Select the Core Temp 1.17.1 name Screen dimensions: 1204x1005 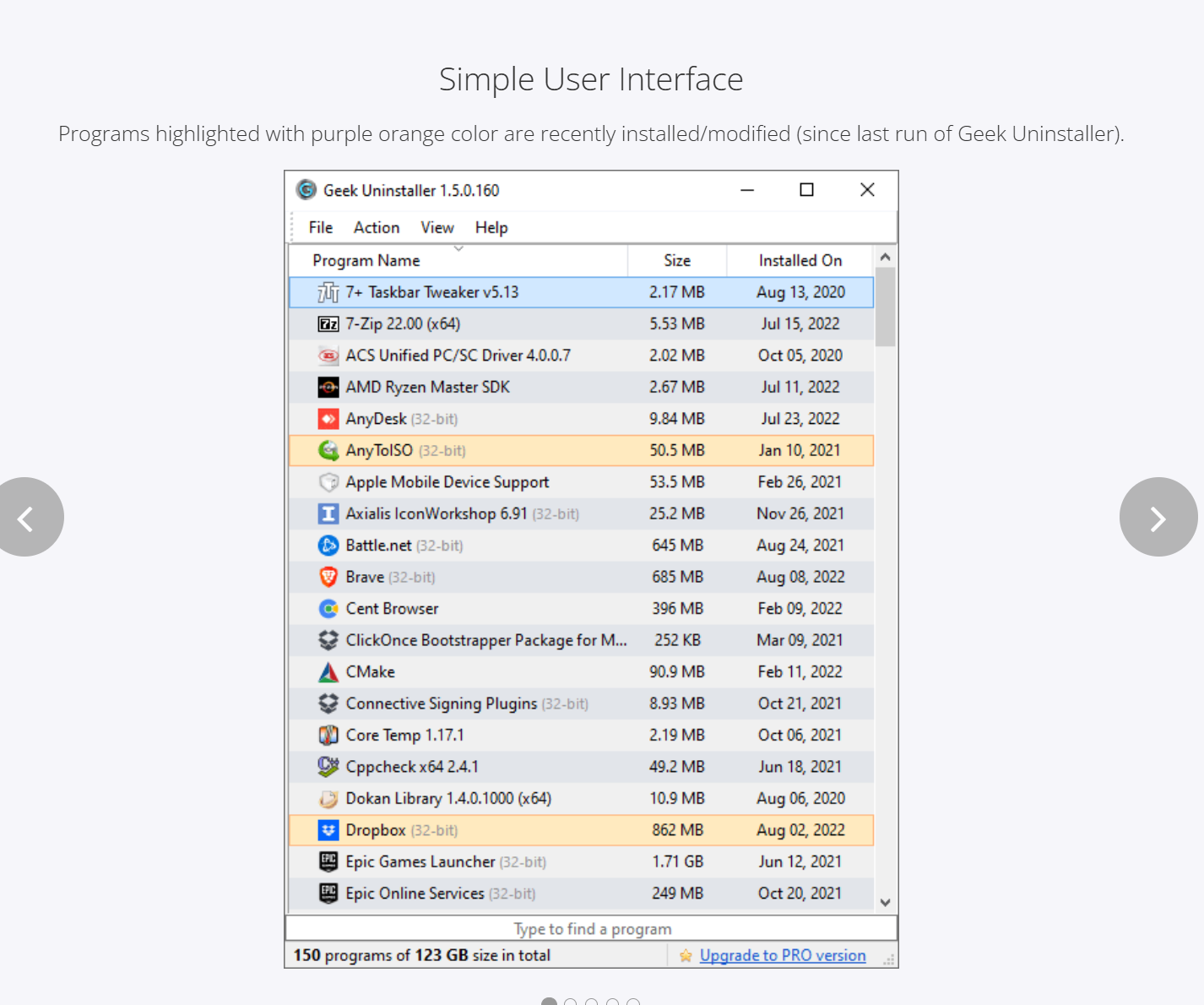(405, 736)
